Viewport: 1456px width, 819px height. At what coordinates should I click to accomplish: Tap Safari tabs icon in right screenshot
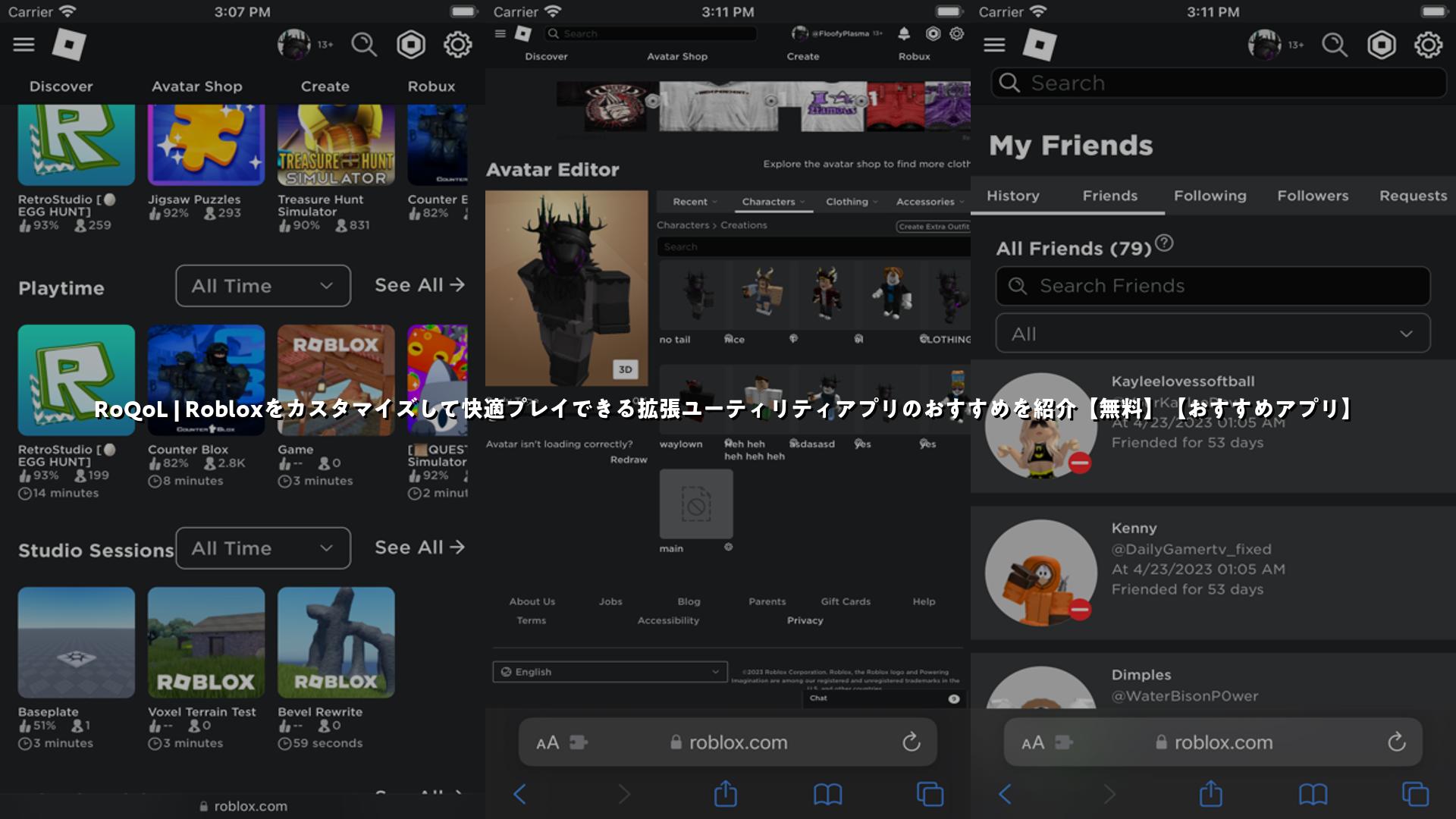(1415, 794)
